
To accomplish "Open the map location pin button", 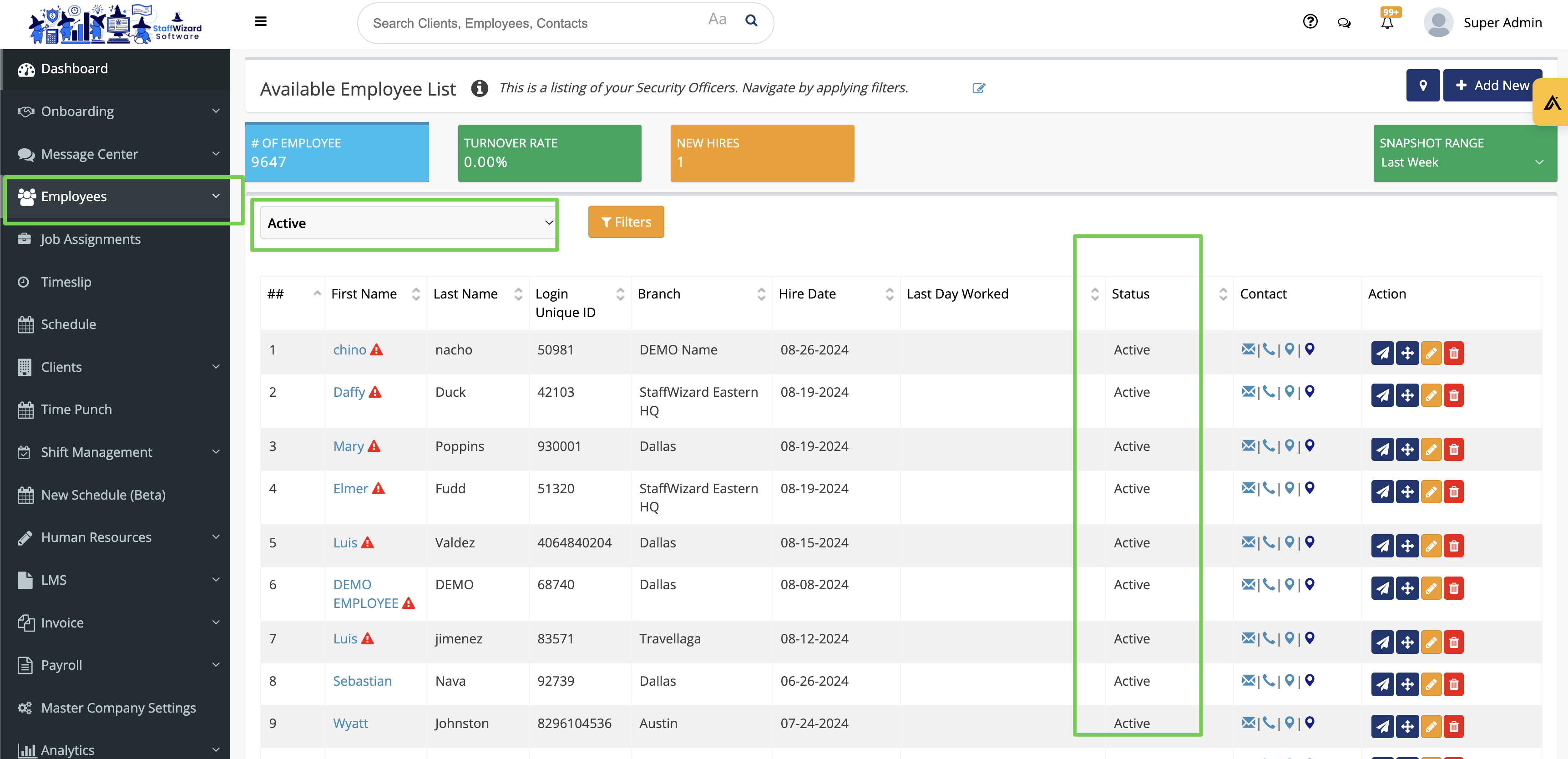I will (x=1423, y=85).
